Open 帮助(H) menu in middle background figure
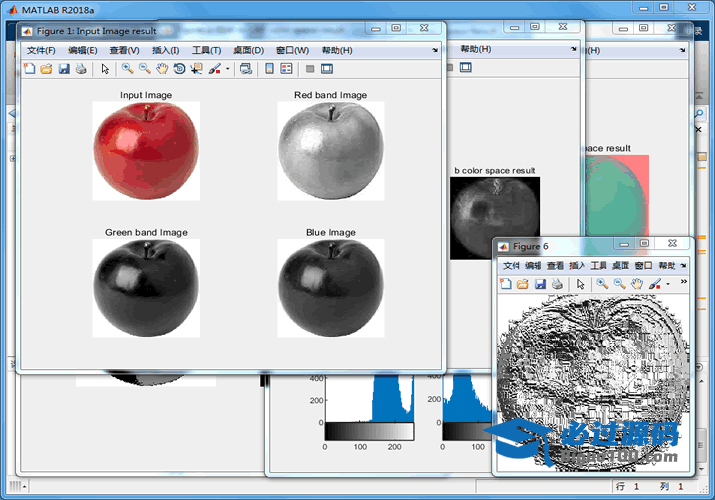The image size is (715, 500). click(476, 49)
